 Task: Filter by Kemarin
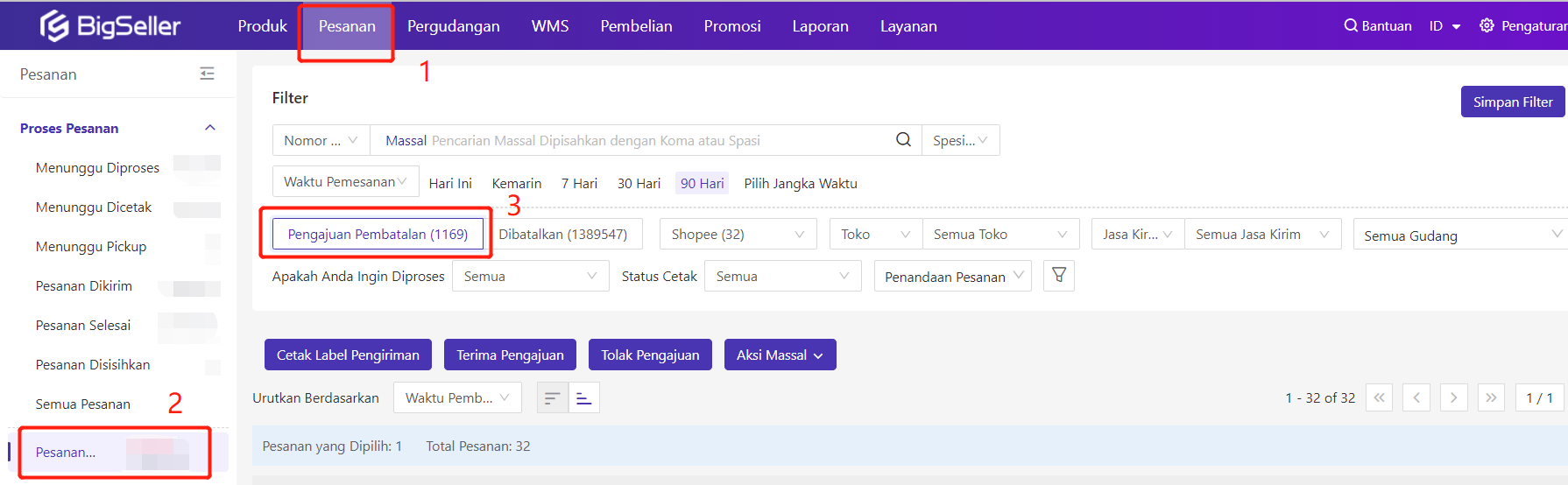(x=517, y=183)
